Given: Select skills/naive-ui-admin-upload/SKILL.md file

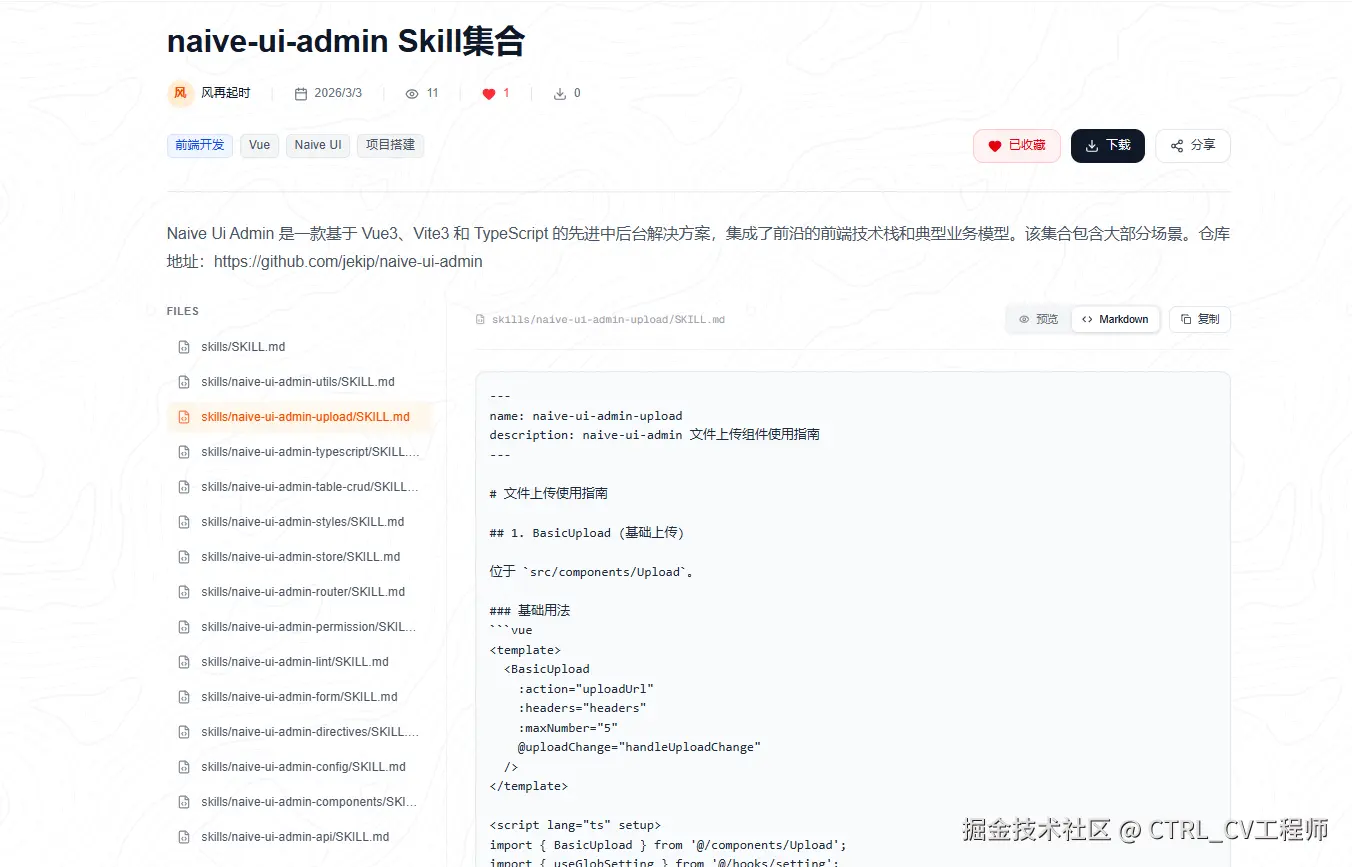Looking at the screenshot, I should click(x=299, y=417).
